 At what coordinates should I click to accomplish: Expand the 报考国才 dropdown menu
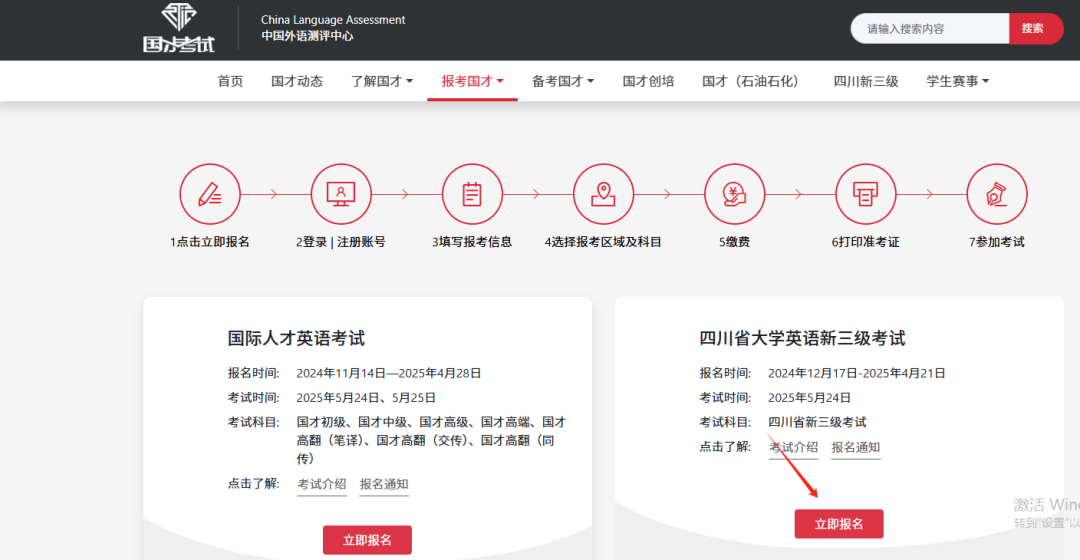[x=472, y=81]
